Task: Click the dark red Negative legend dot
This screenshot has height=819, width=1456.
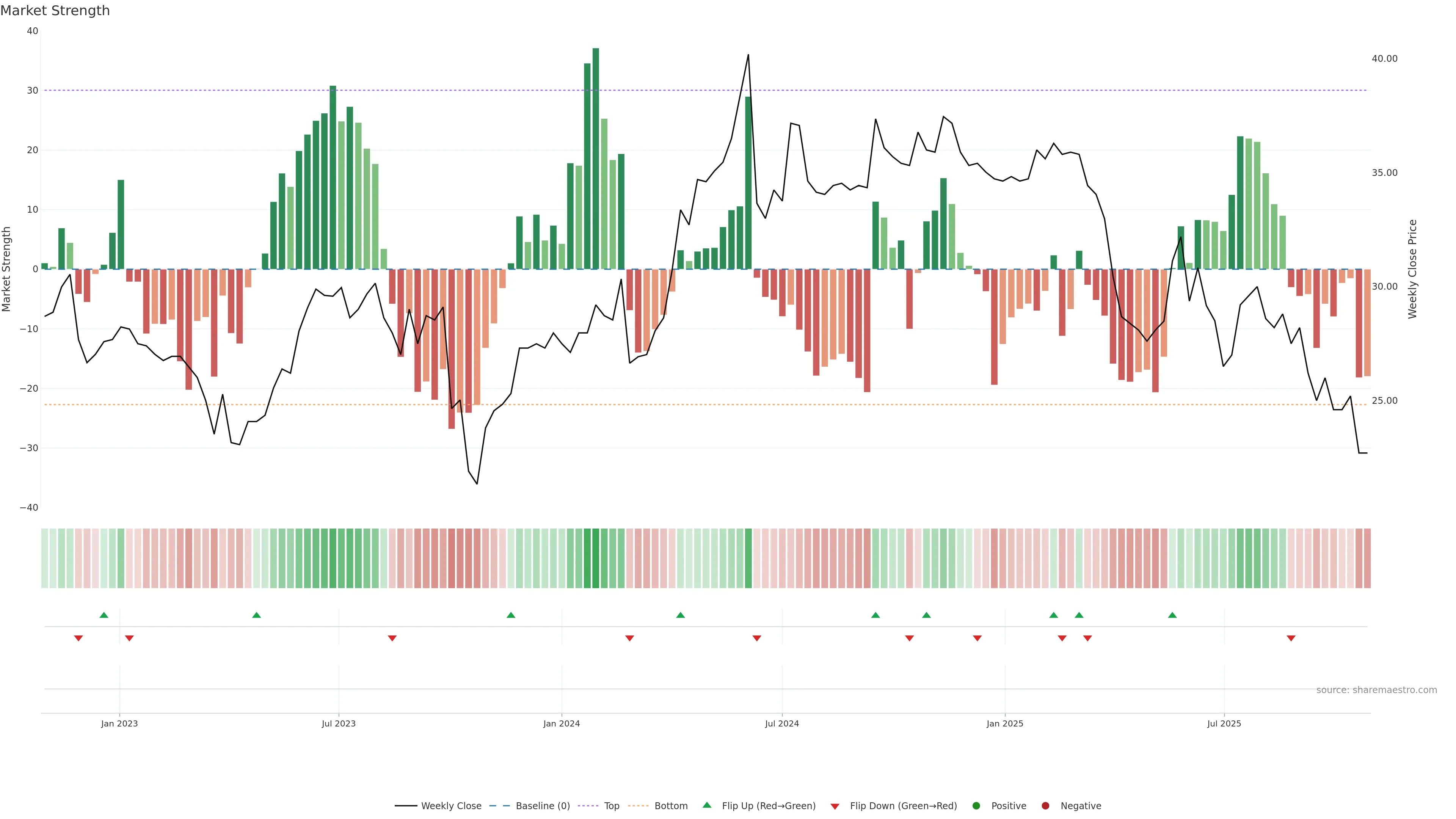Action: point(1045,805)
